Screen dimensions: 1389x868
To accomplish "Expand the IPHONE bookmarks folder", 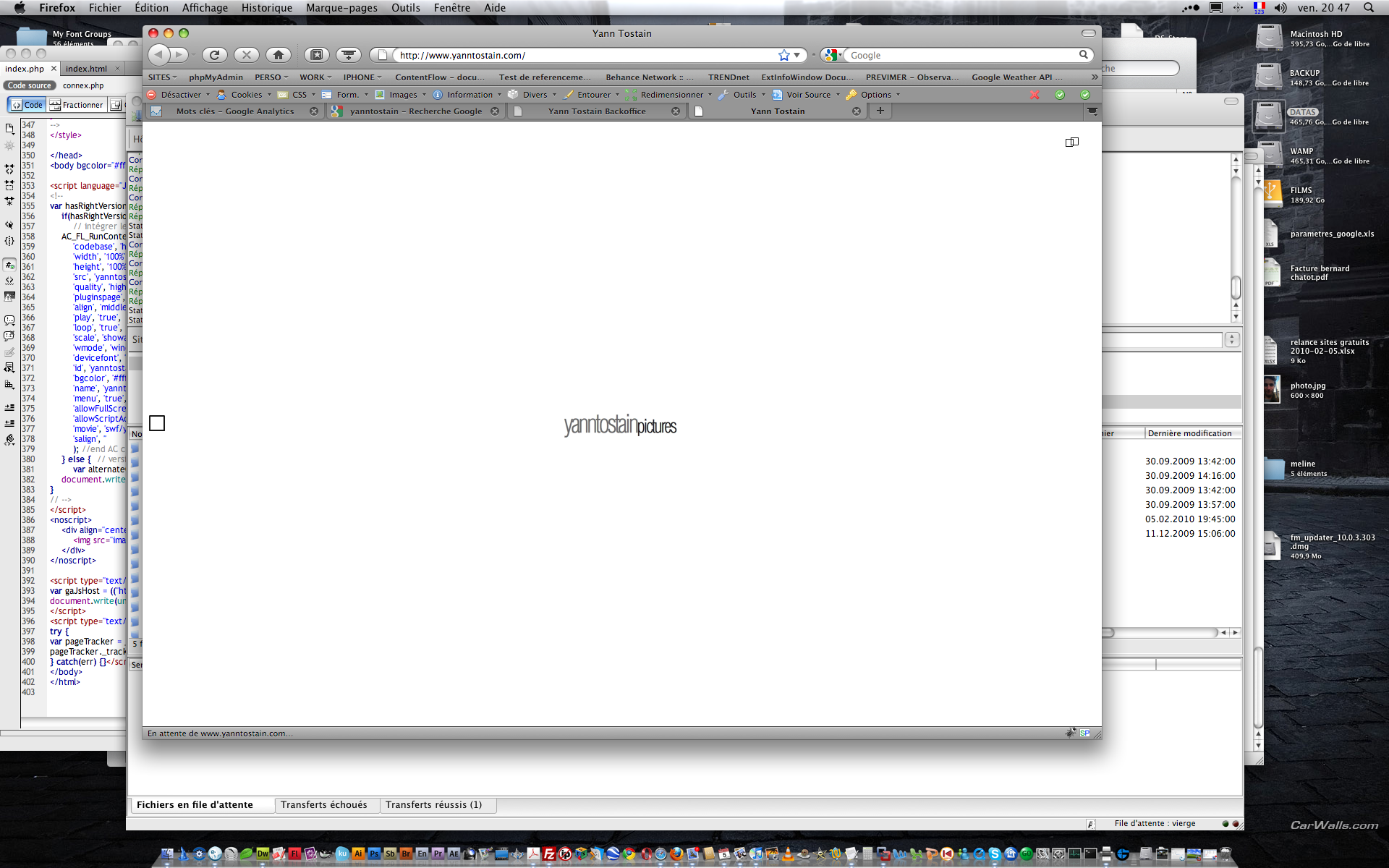I will [x=362, y=77].
